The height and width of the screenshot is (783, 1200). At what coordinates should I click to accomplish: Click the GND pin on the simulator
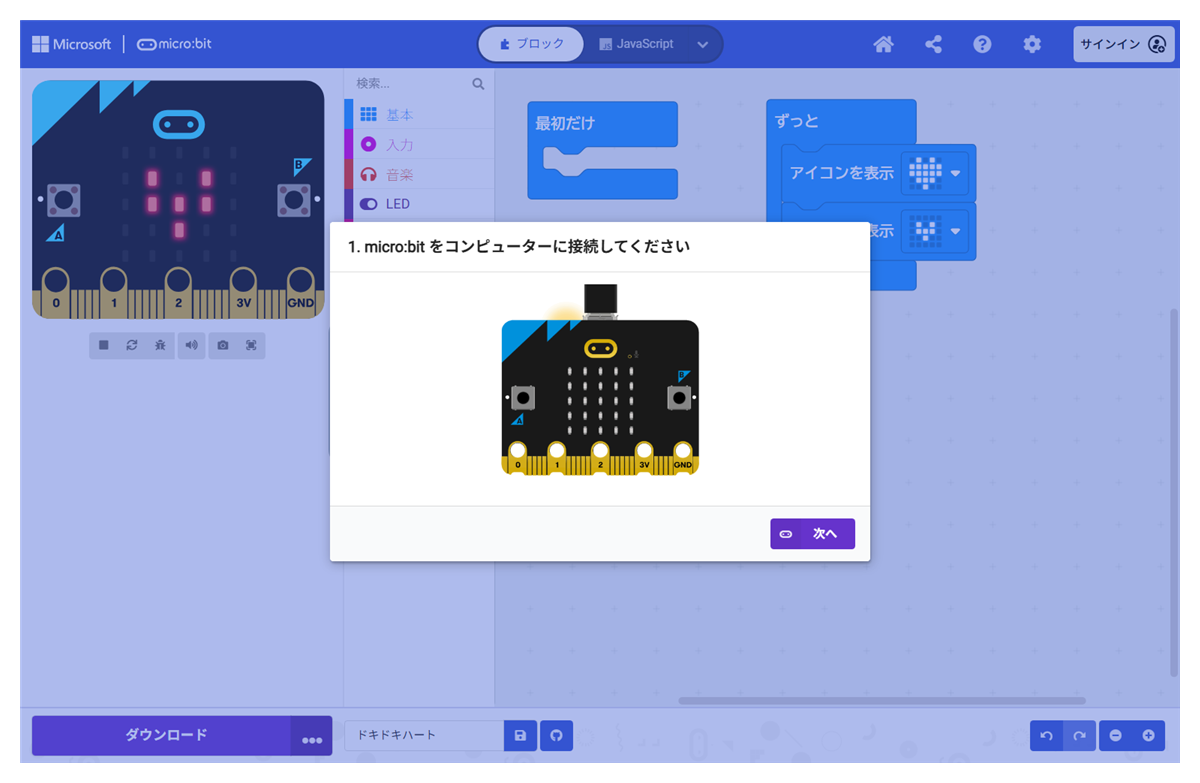(300, 291)
